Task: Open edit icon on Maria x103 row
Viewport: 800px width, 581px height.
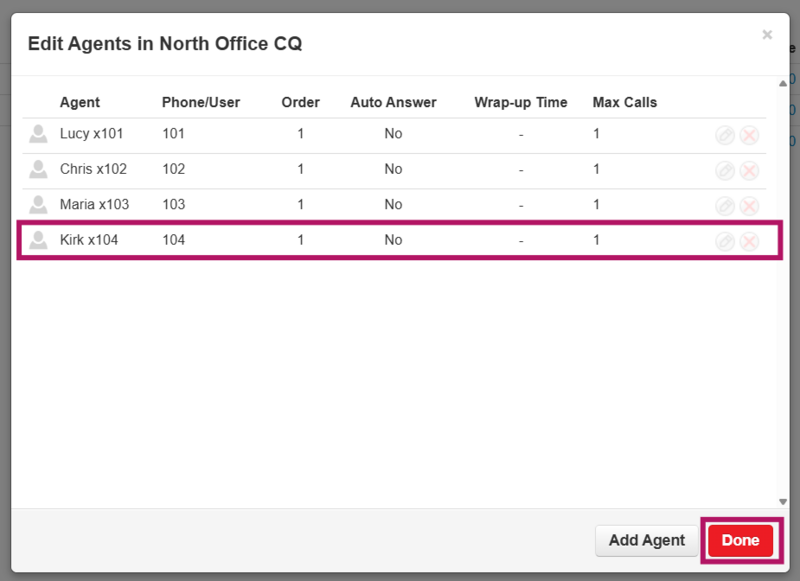Action: [725, 205]
